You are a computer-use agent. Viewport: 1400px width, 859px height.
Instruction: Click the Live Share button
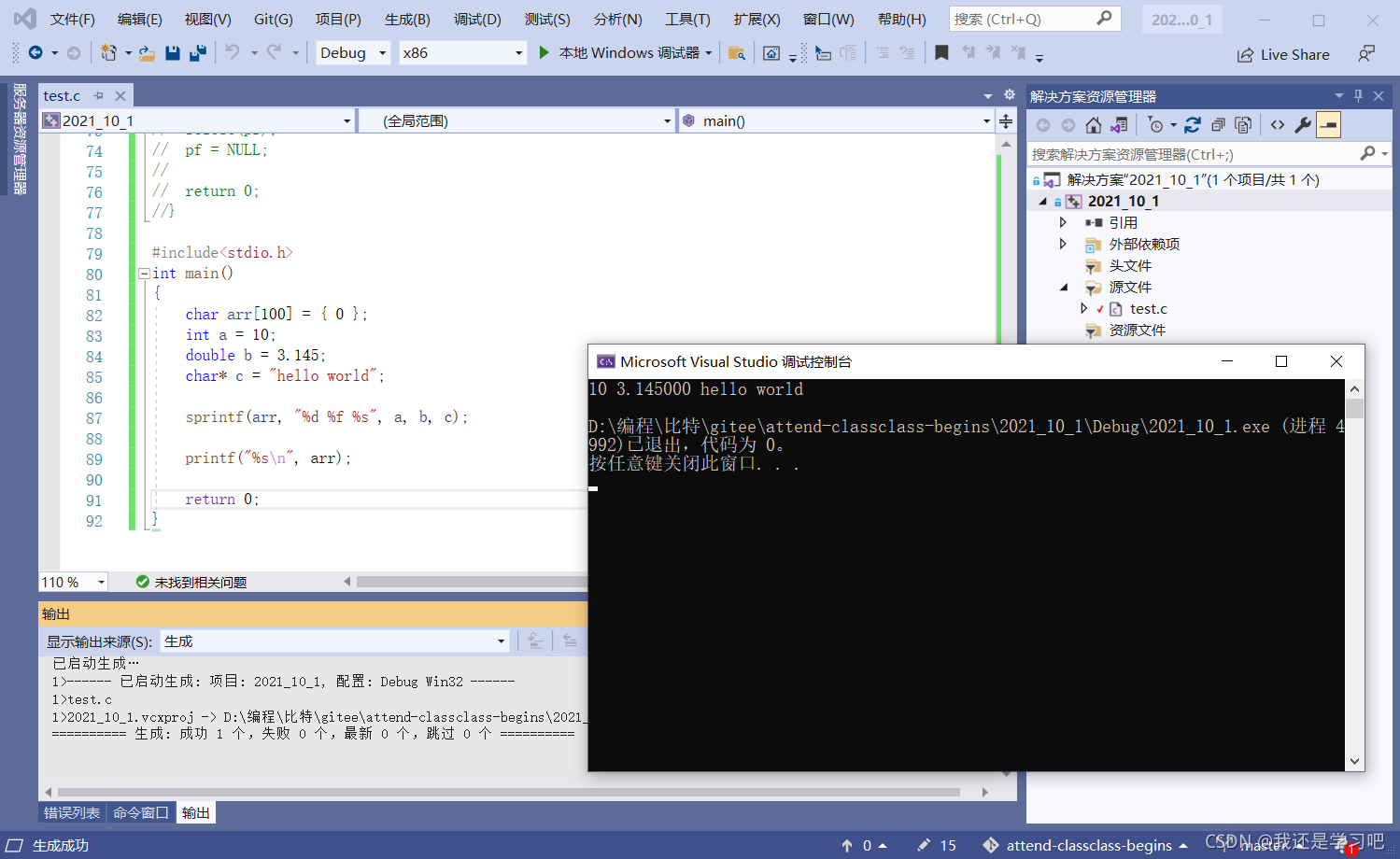tap(1283, 55)
